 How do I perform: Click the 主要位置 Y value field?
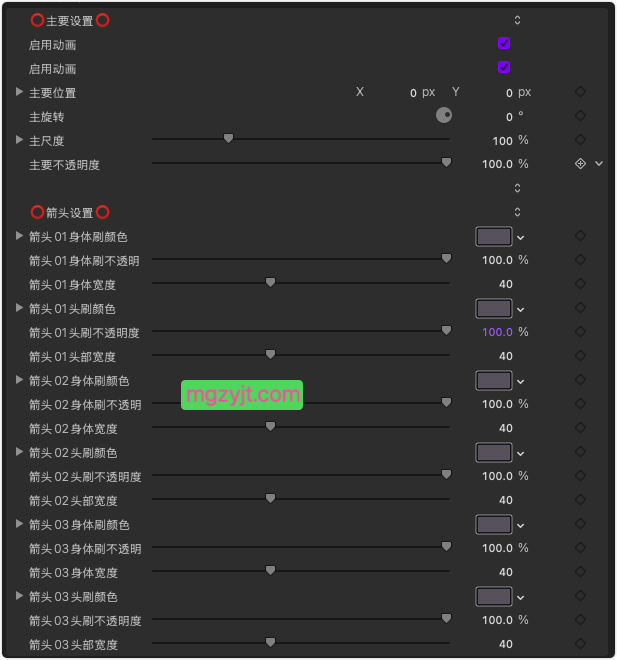click(x=509, y=93)
